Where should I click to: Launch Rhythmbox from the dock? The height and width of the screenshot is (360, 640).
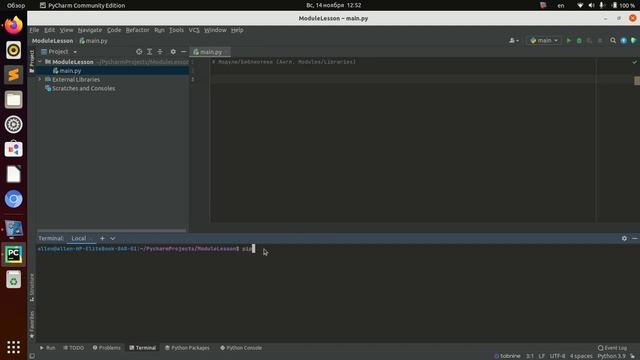pyautogui.click(x=13, y=50)
